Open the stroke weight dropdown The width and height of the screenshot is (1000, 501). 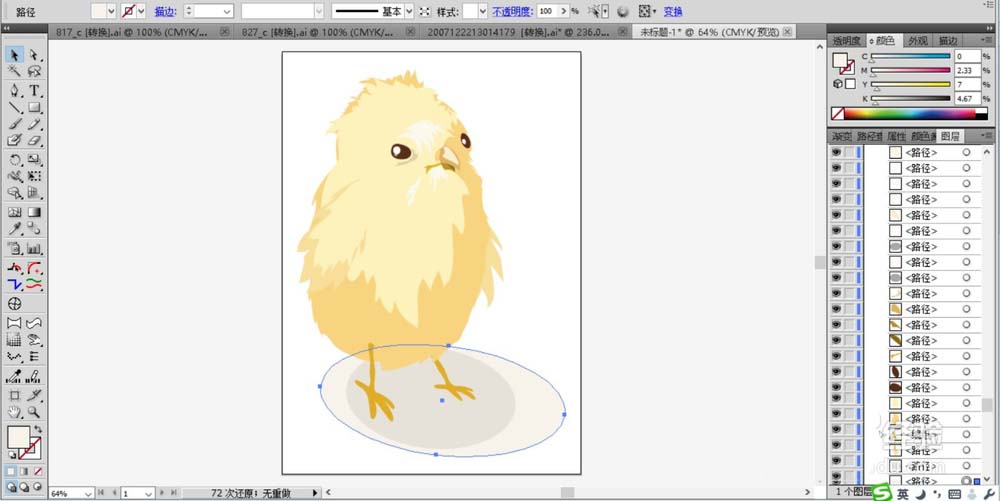pos(227,11)
